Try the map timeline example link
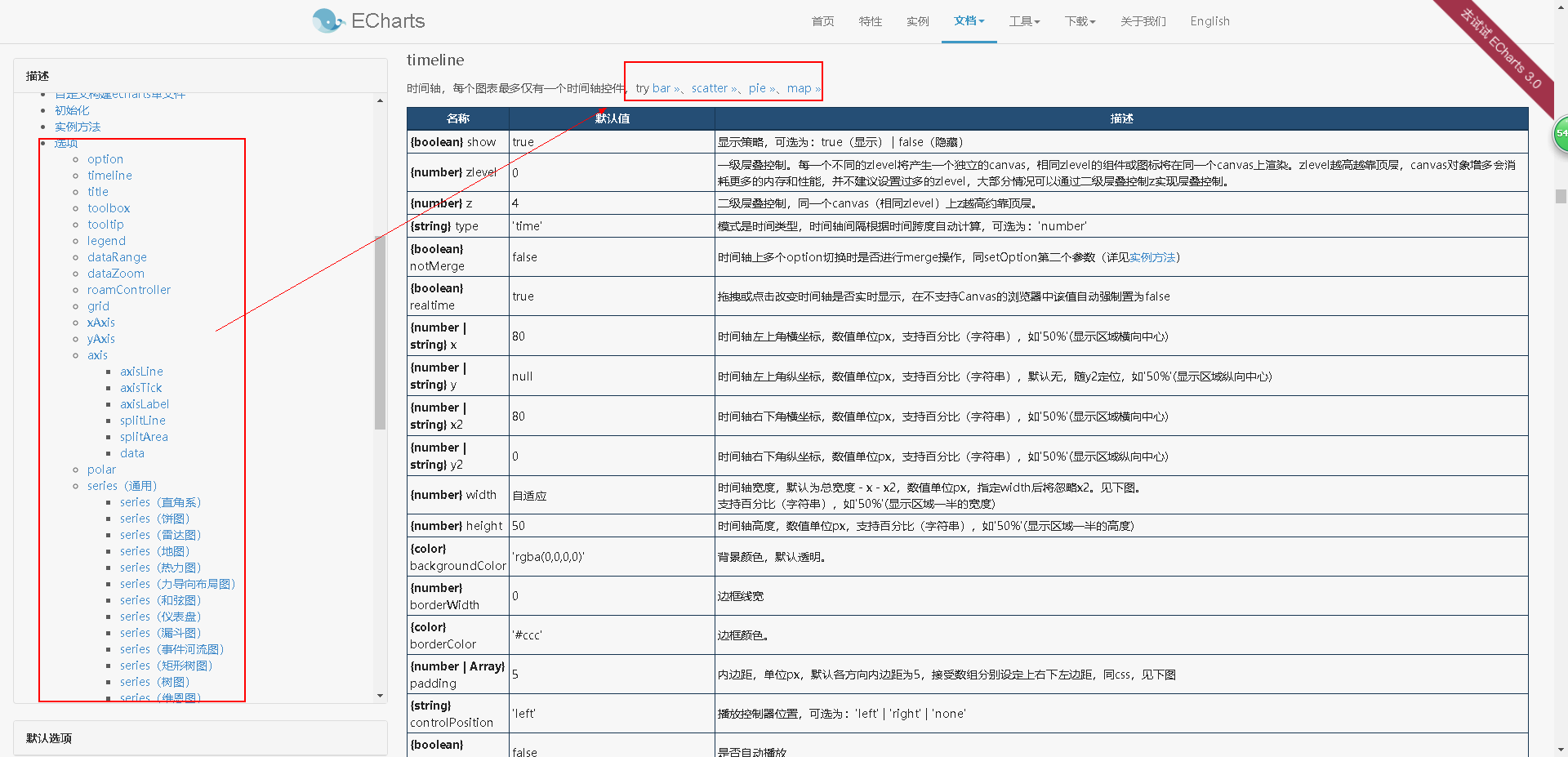Screen dimensions: 1568x757 pos(804,88)
